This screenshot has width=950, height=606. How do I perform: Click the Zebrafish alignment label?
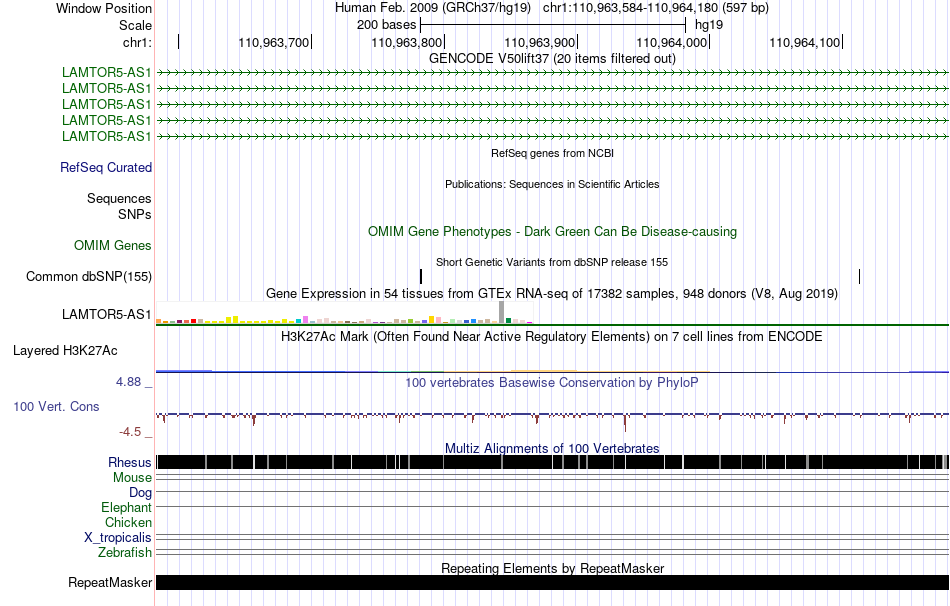point(125,552)
